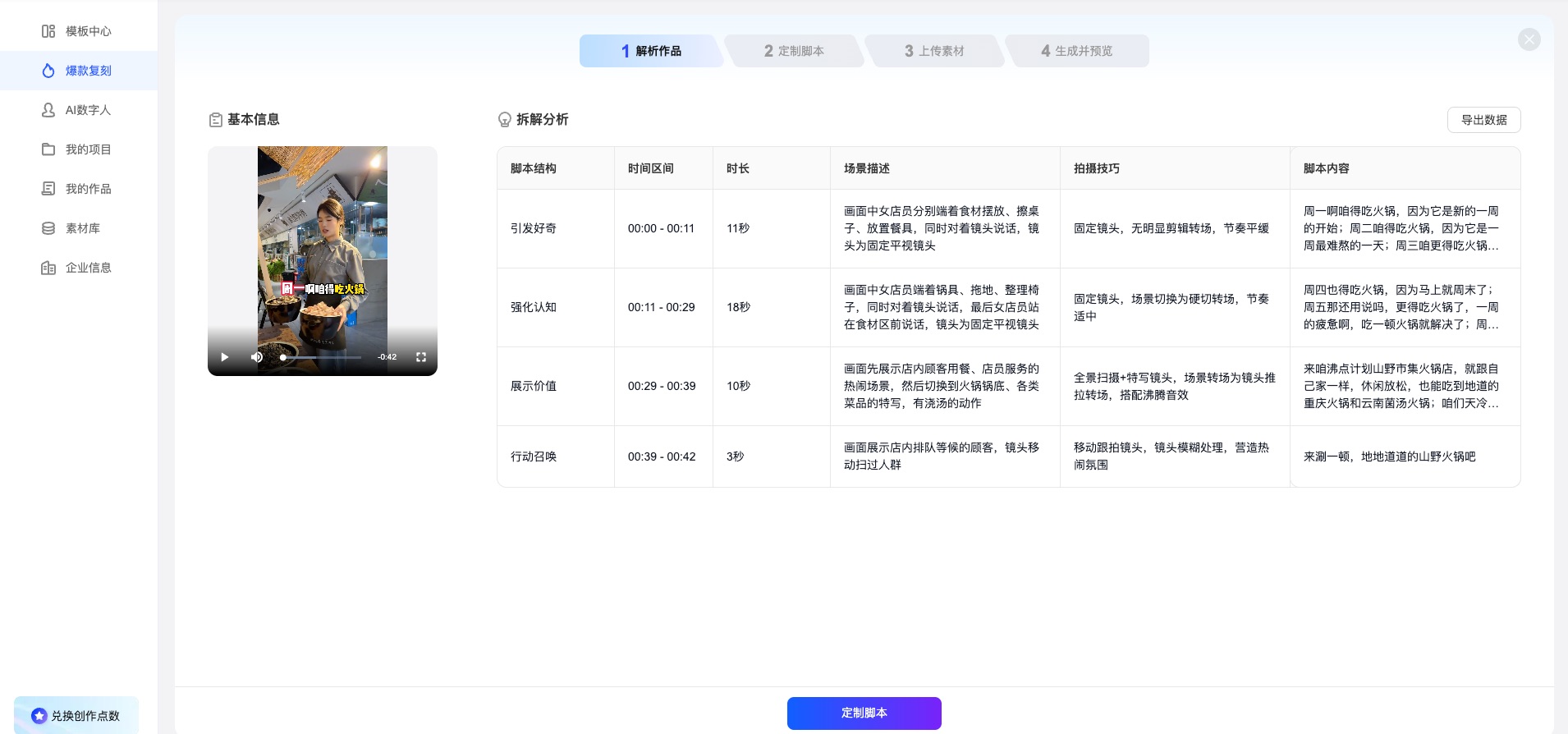Go to step 2 定制脚本 tab

click(x=793, y=51)
